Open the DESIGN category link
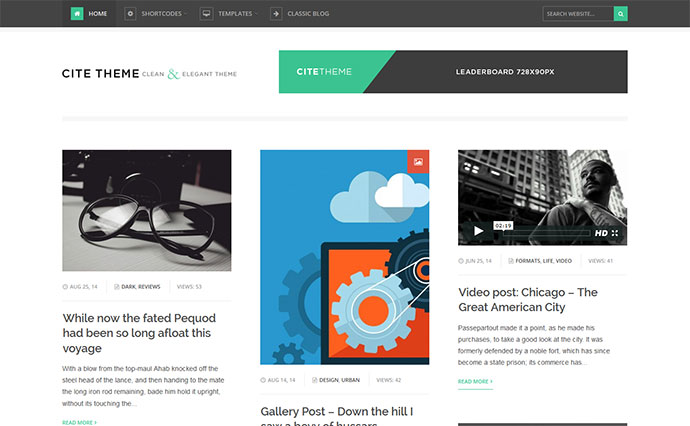Image resolution: width=690 pixels, height=426 pixels. [x=329, y=380]
